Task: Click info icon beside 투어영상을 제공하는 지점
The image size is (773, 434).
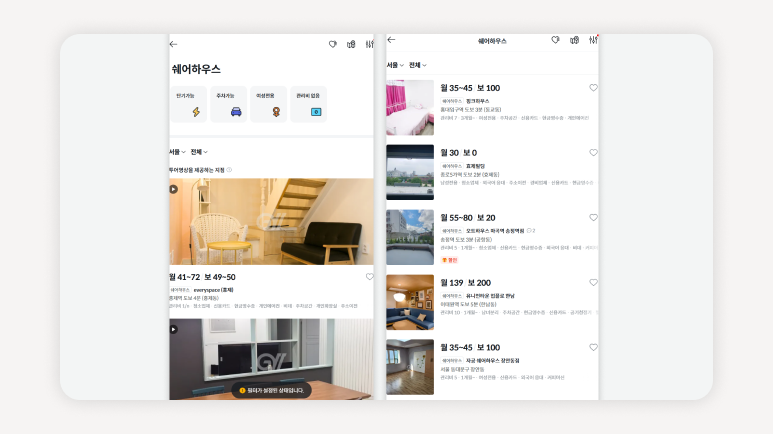Action: point(229,170)
